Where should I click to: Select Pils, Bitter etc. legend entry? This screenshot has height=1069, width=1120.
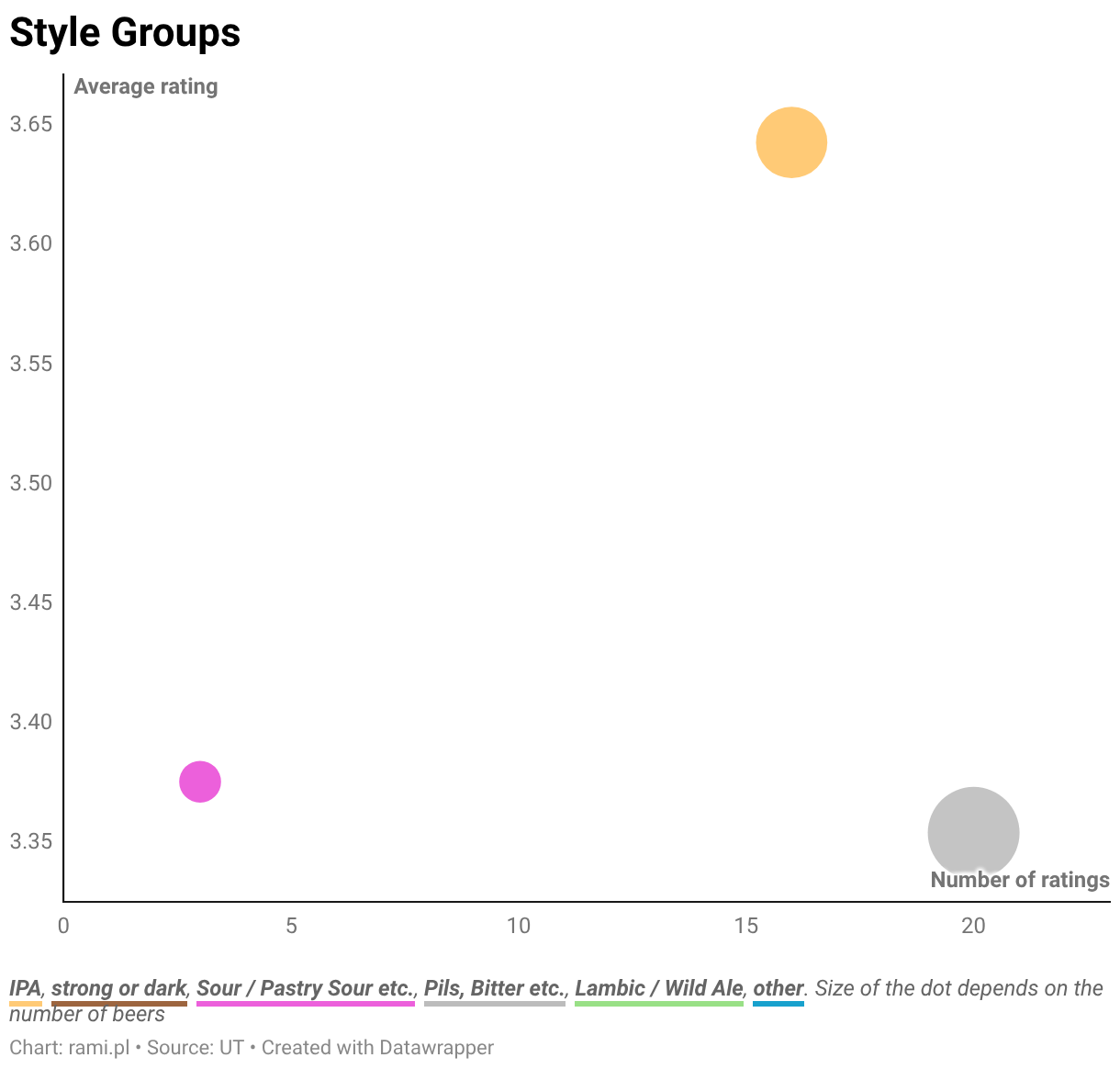tap(495, 988)
